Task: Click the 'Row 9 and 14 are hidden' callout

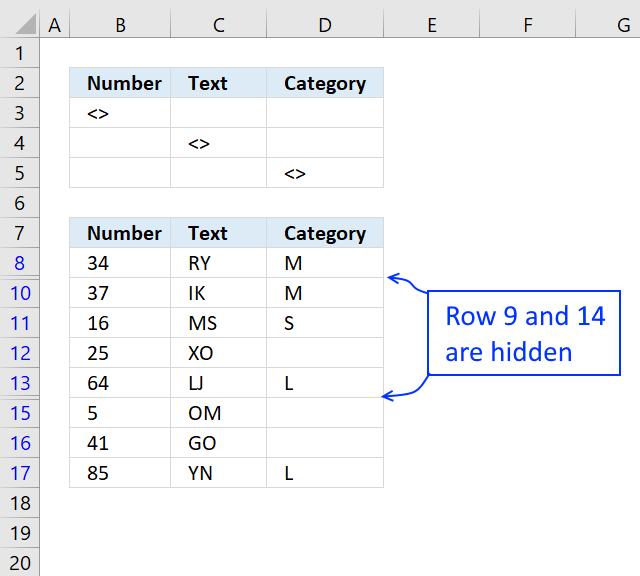Action: coord(524,333)
